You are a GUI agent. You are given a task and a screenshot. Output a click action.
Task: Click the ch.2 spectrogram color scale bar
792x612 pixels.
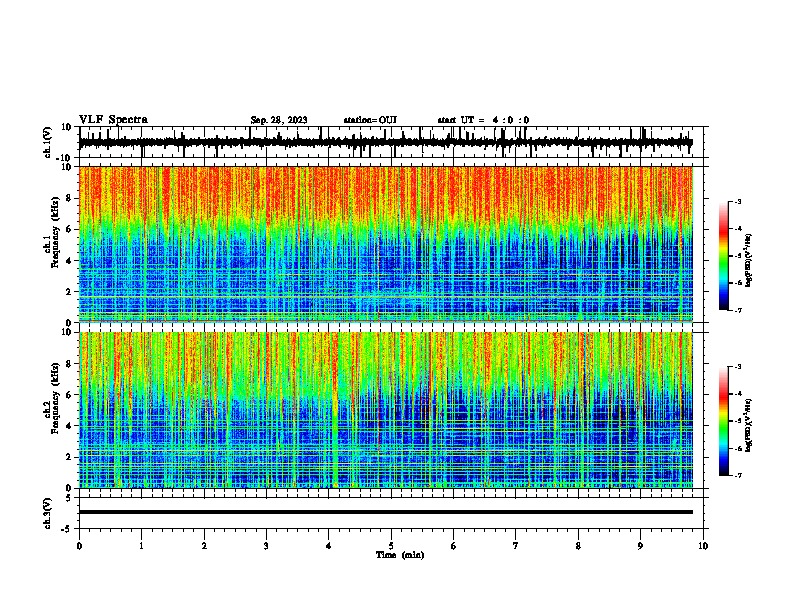(724, 421)
